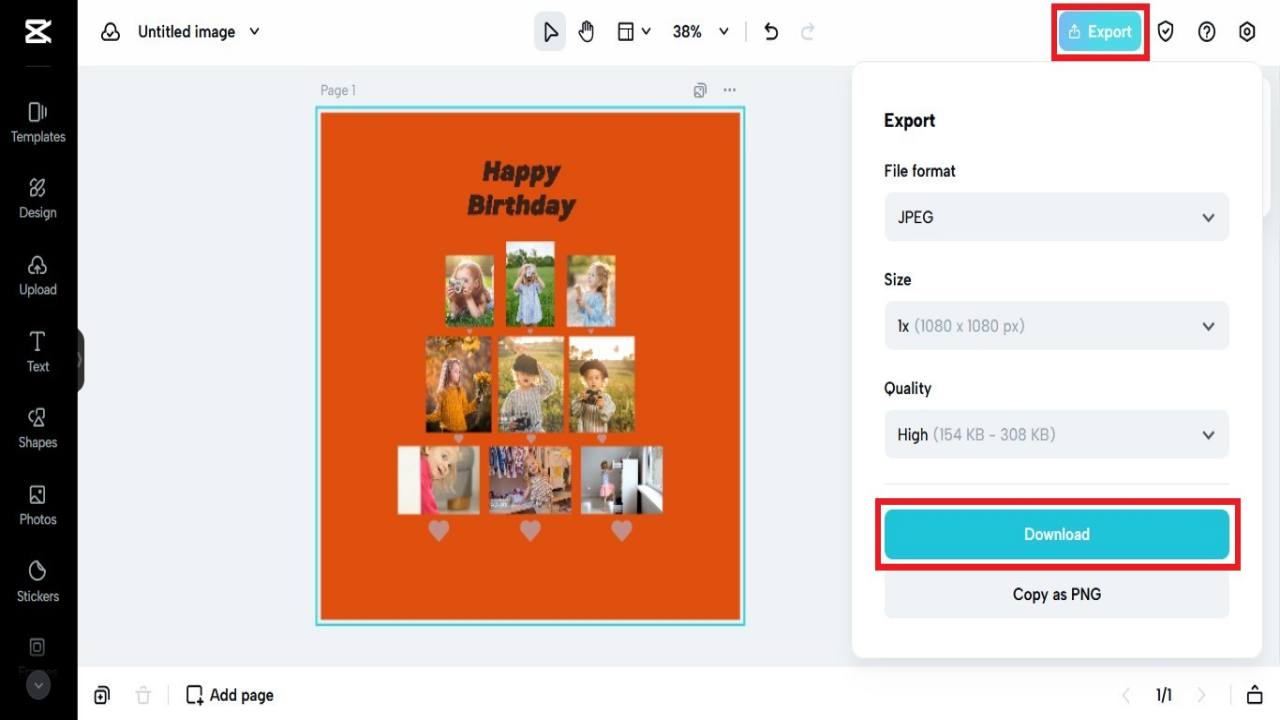Open the settings gear
Screen dimensions: 1280x720
pyautogui.click(x=1246, y=31)
